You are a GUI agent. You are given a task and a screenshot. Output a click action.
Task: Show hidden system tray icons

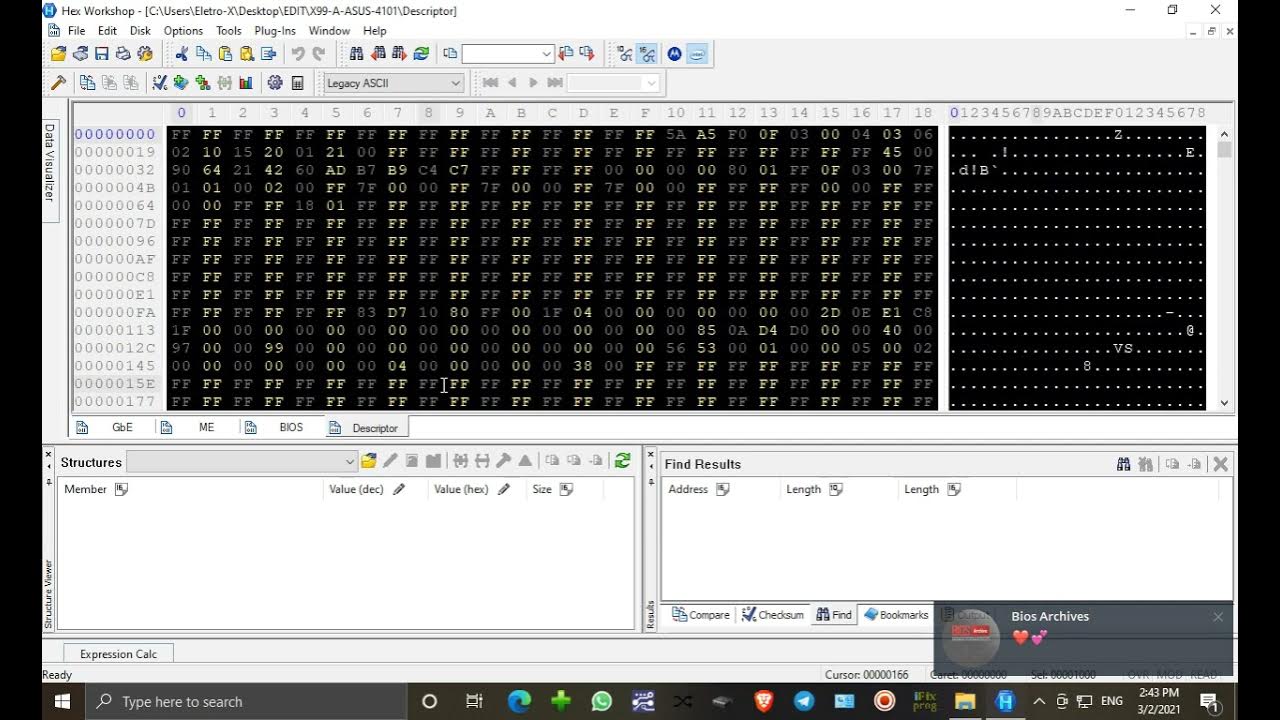coord(1038,701)
